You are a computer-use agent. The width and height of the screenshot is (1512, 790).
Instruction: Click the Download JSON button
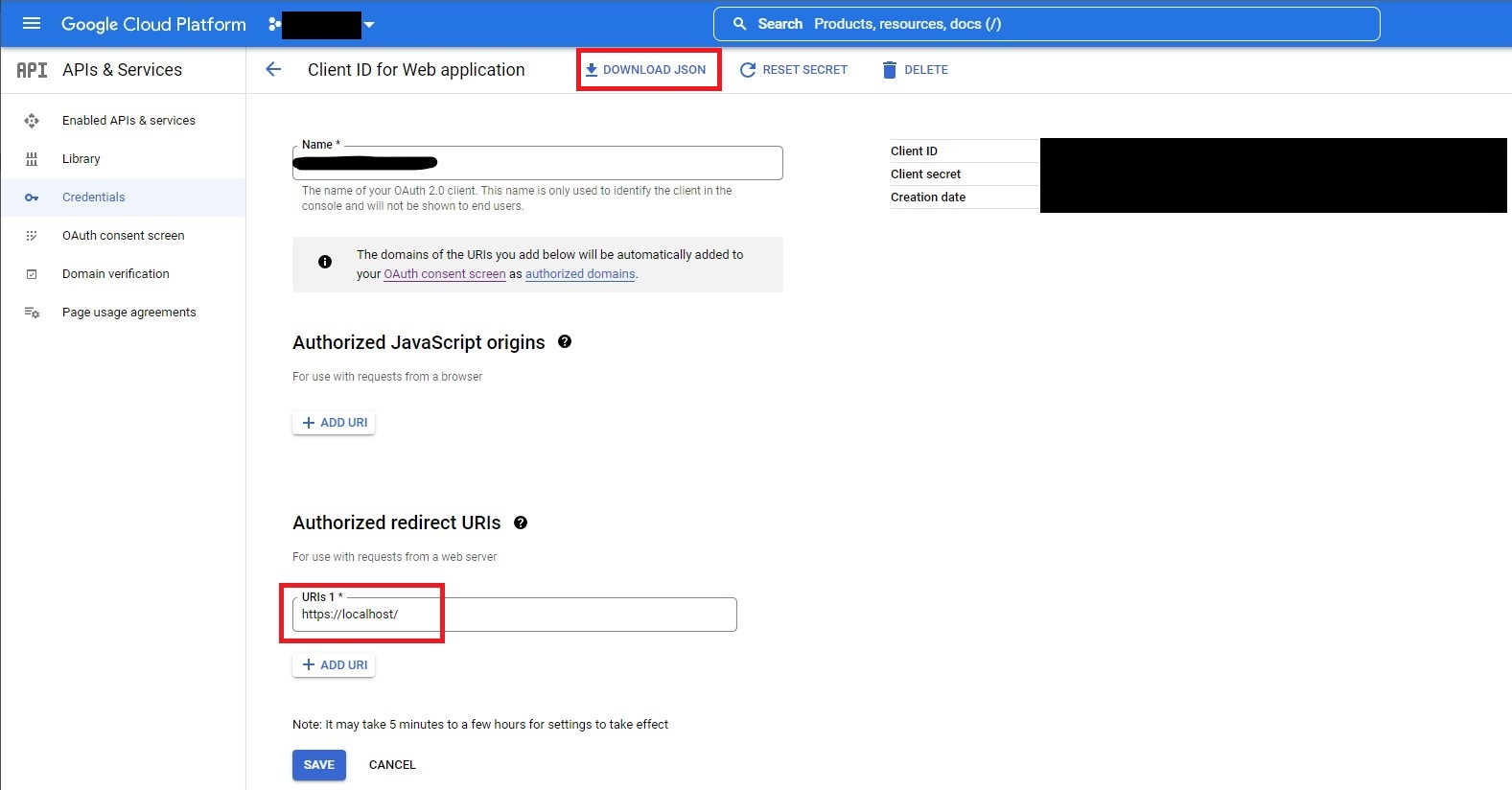[x=645, y=70]
